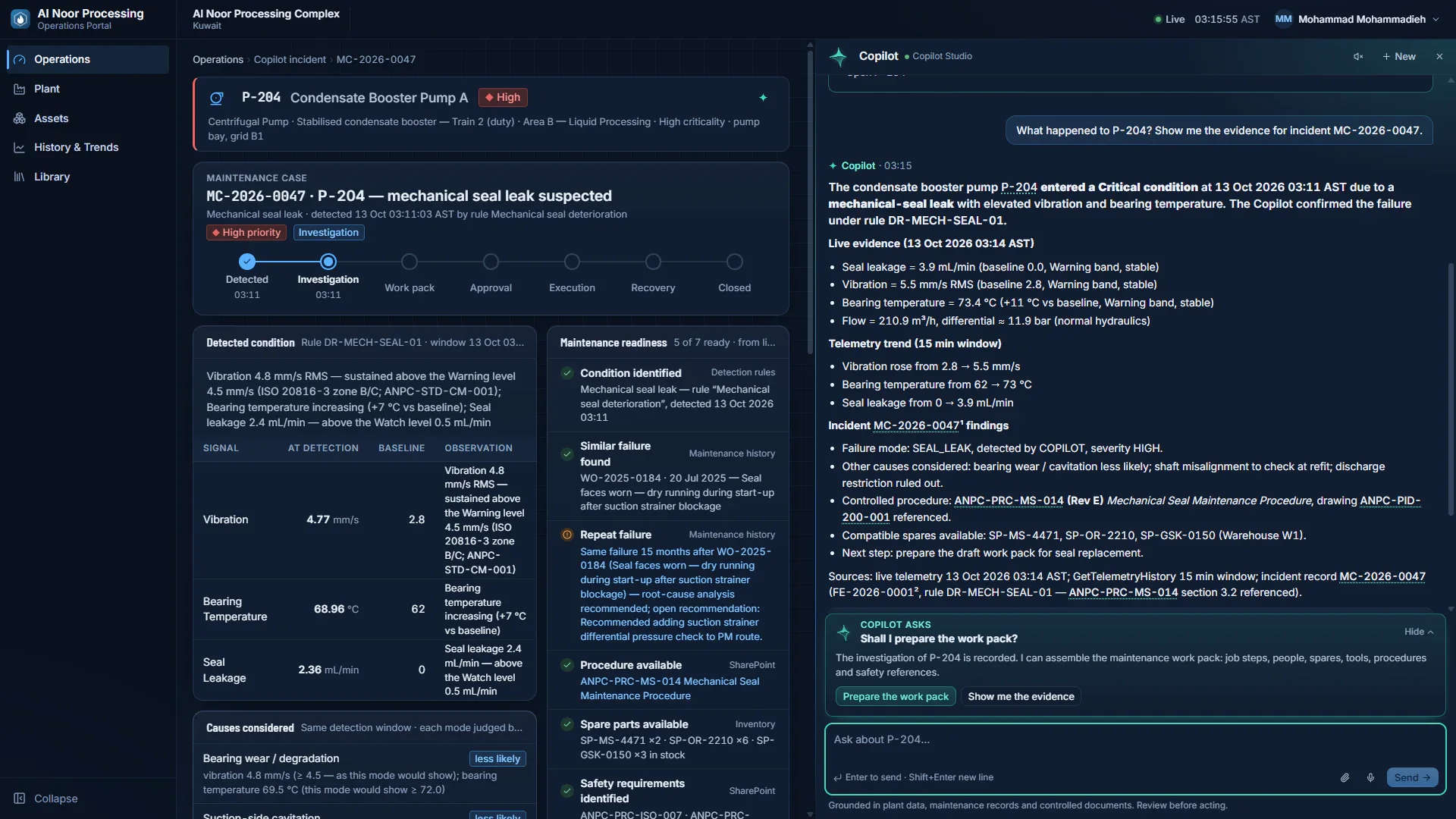Select the Work pack stage marker
This screenshot has width=1456, height=819.
tap(409, 262)
